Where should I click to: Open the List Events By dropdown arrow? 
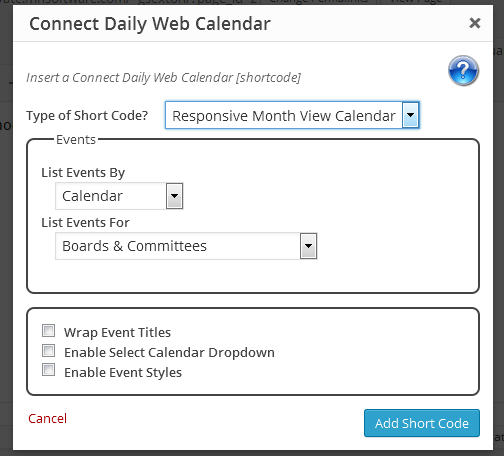pyautogui.click(x=174, y=196)
